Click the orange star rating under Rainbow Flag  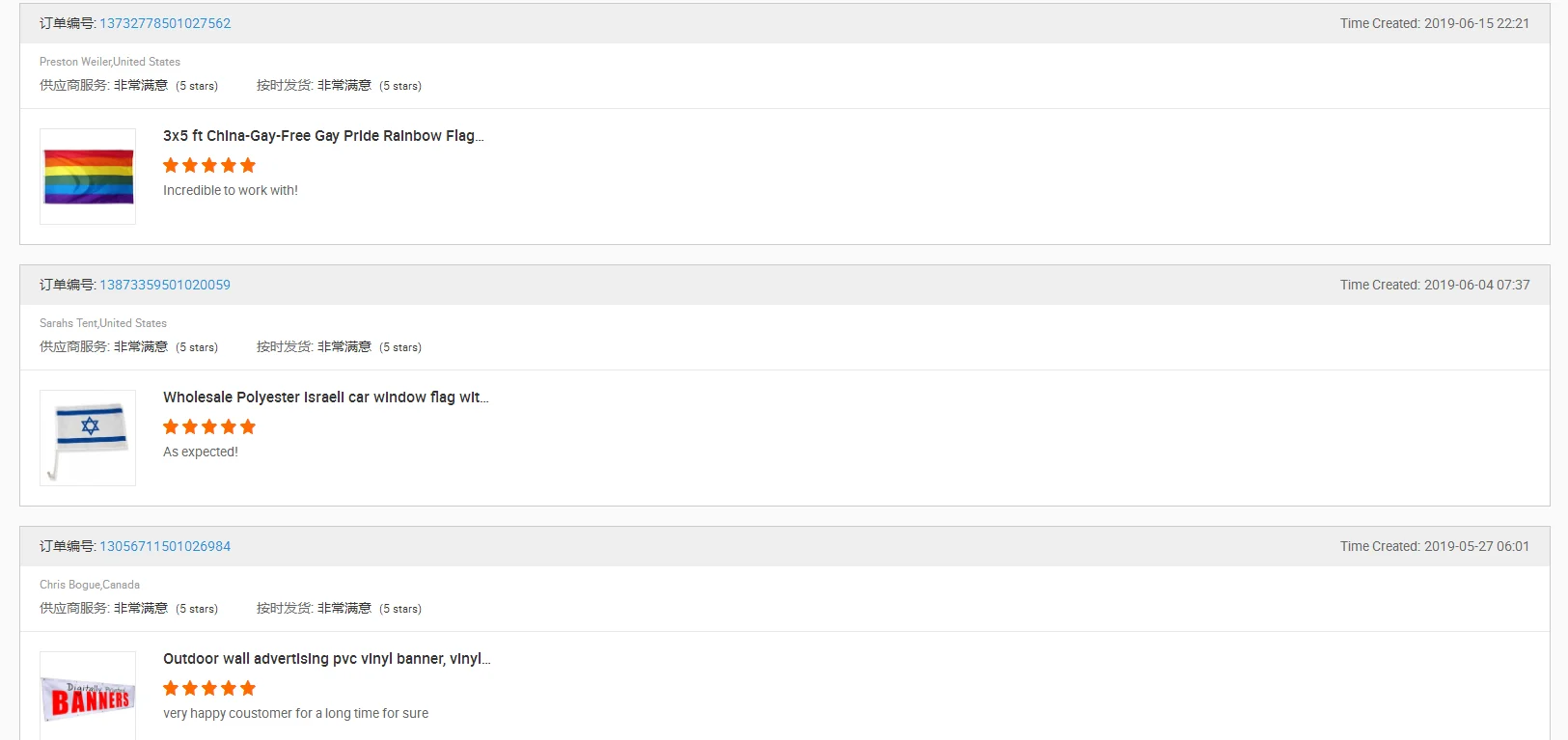209,165
